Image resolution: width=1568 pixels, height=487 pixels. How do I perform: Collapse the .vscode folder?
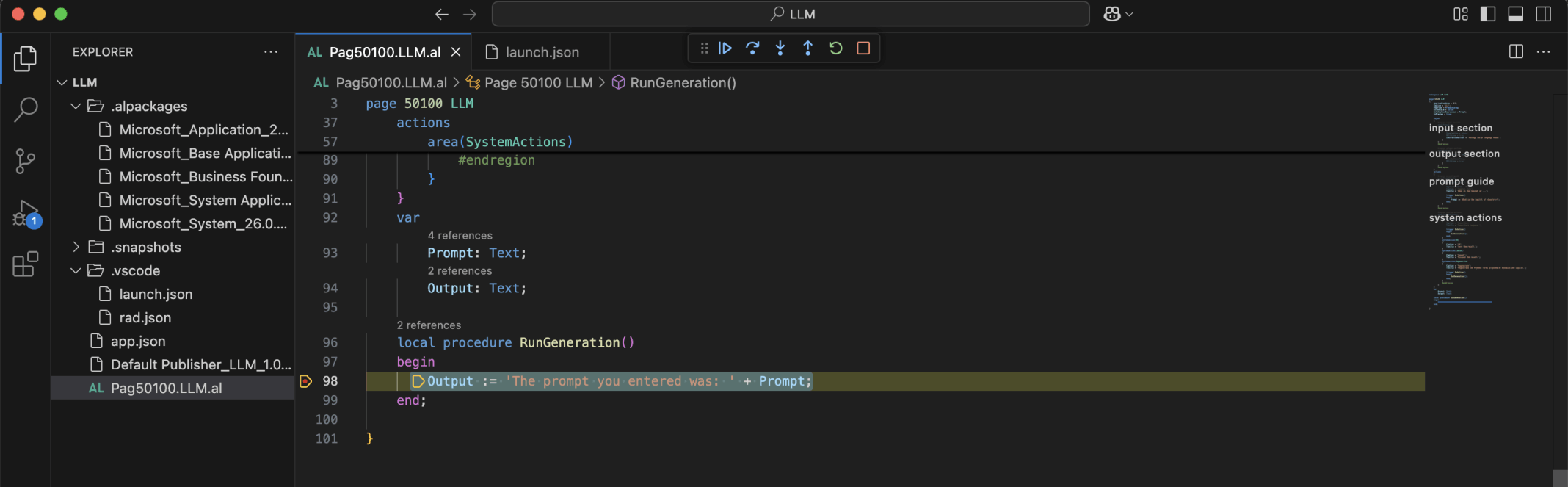point(76,271)
